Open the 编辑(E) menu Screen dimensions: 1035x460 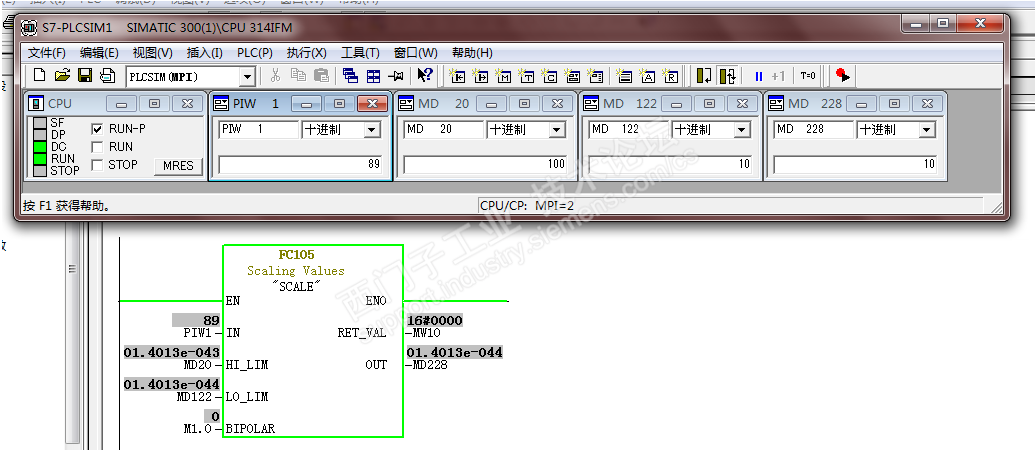tap(99, 53)
